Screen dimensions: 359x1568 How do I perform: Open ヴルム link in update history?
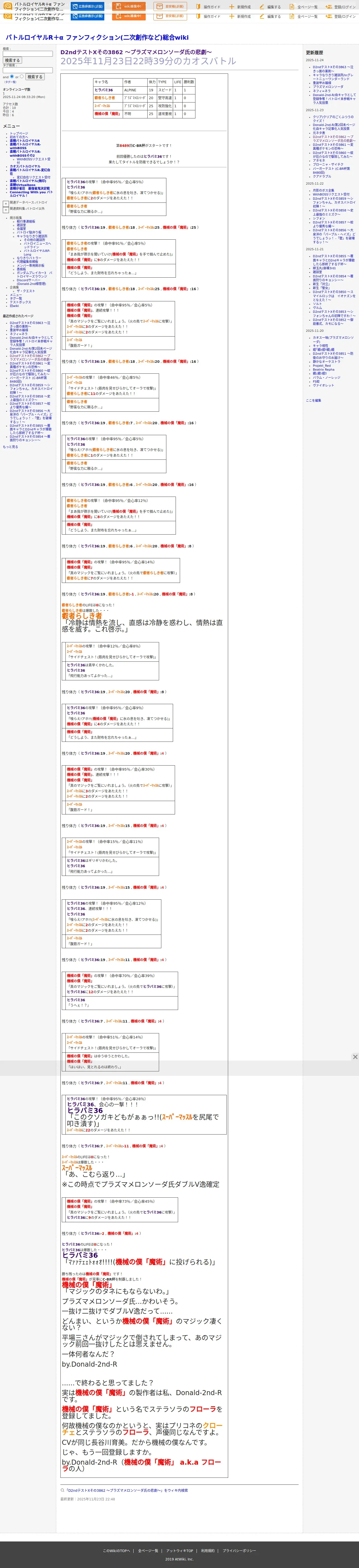[x=318, y=308]
